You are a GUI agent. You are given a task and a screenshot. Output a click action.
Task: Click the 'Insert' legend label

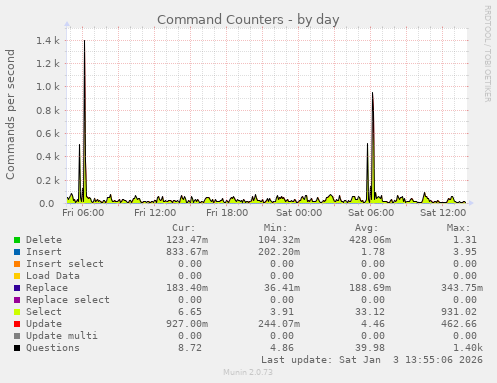tap(44, 252)
